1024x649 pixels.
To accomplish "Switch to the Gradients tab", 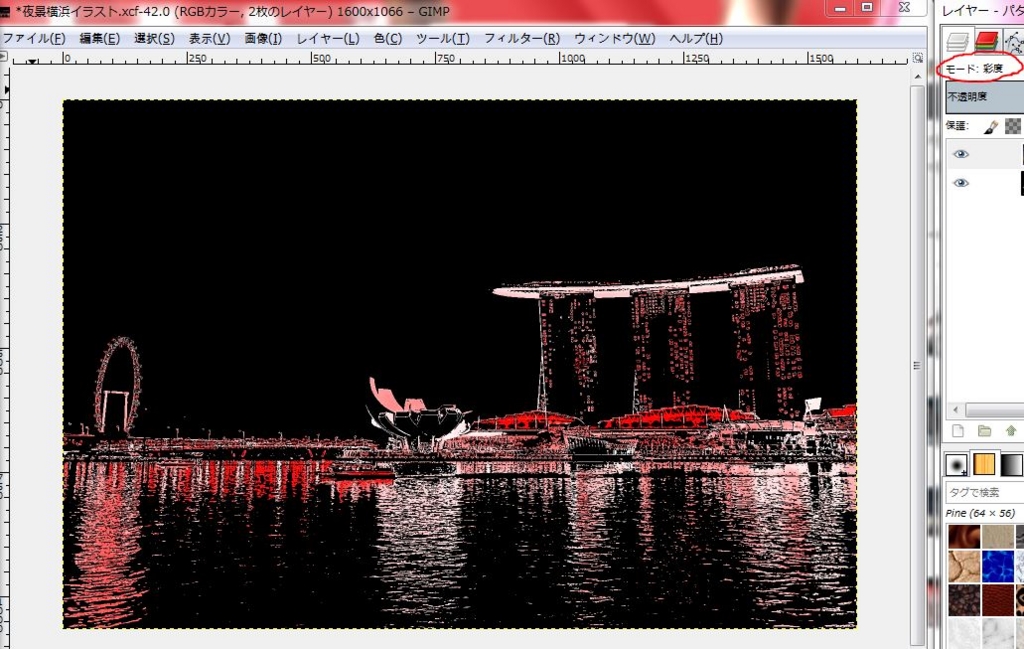I will (1012, 465).
